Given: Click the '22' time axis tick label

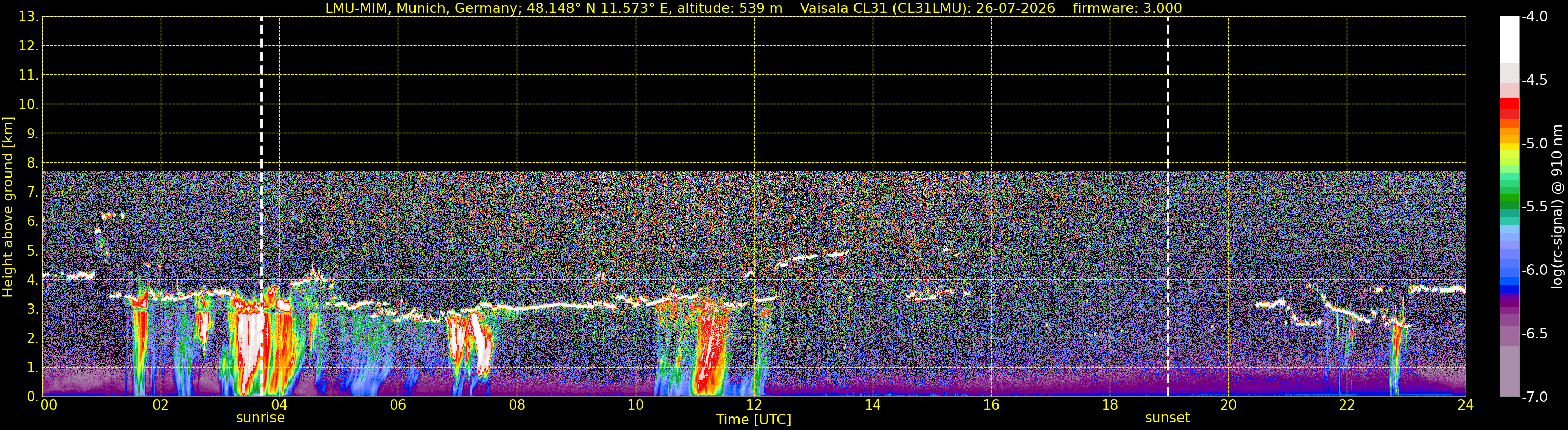Looking at the screenshot, I should point(1347,405).
